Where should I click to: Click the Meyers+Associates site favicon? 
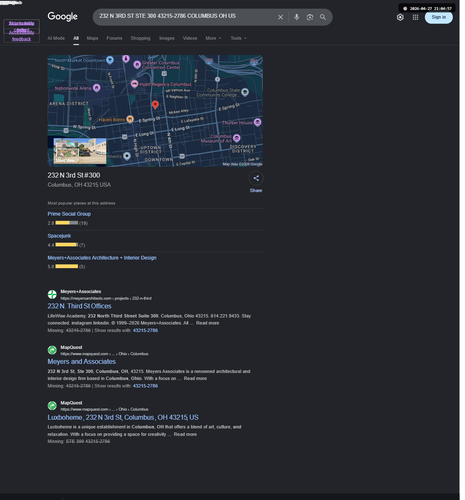(x=53, y=294)
